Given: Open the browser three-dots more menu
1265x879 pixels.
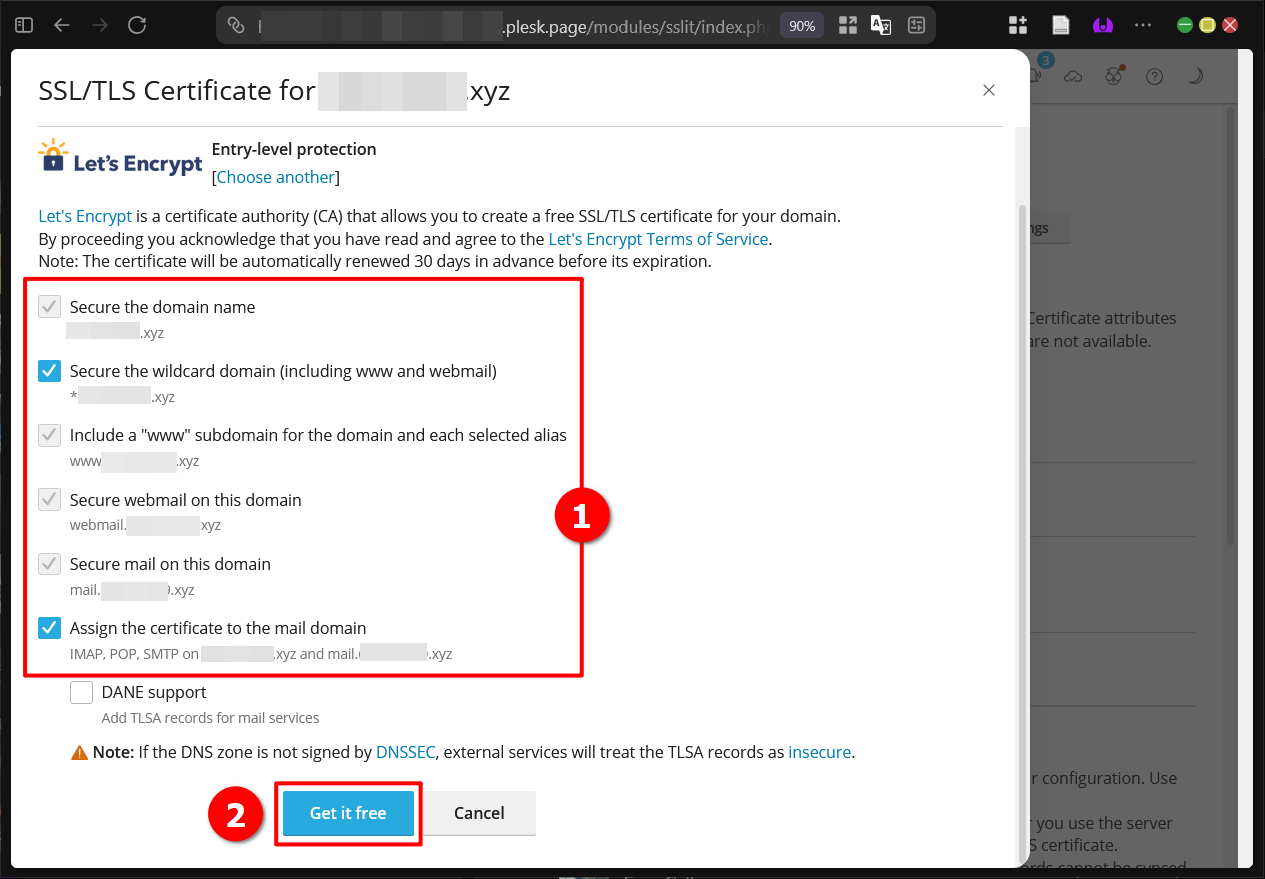Looking at the screenshot, I should [x=1144, y=25].
